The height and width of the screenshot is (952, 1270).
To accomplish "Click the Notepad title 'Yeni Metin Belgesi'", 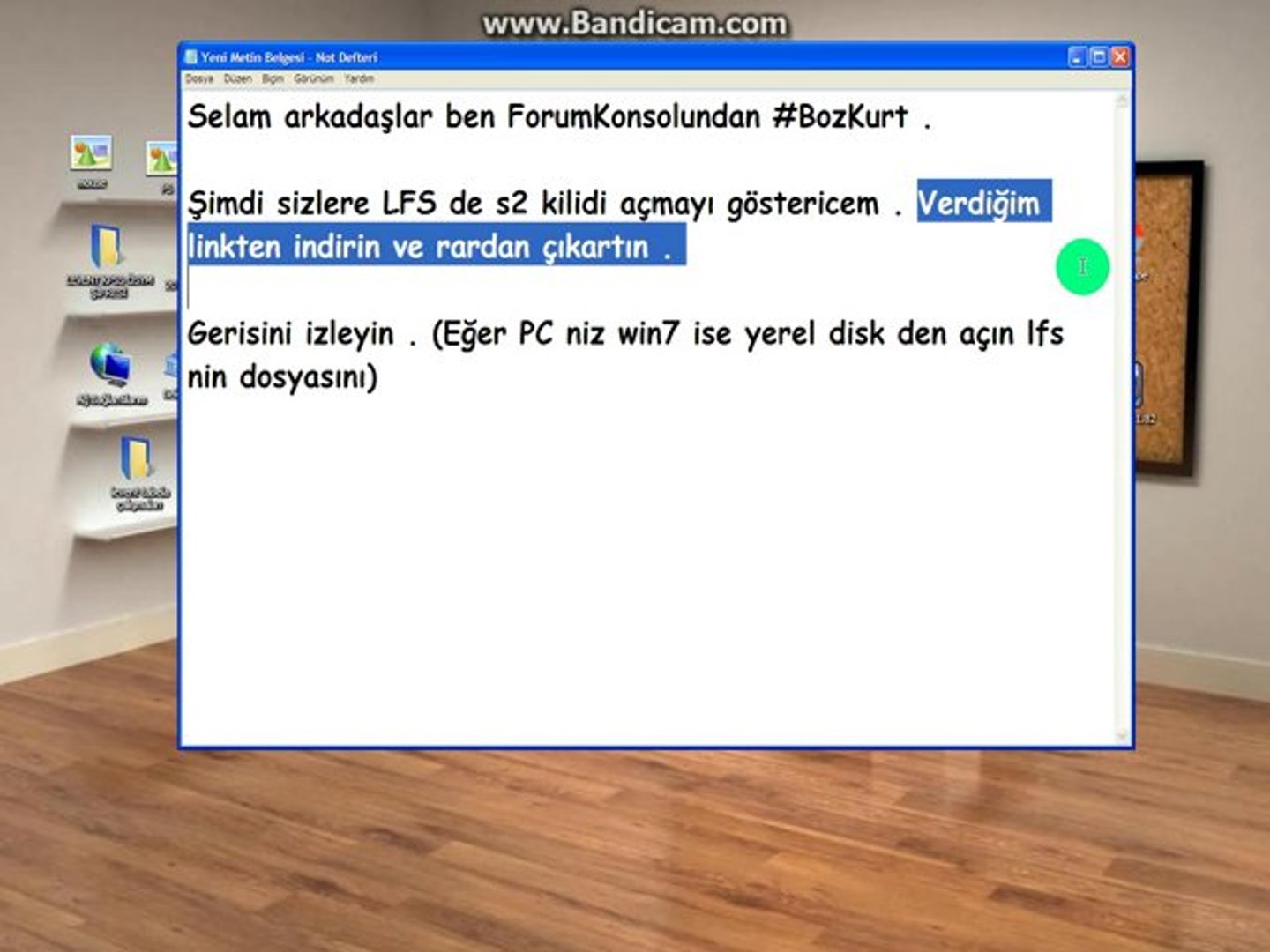I will 252,57.
